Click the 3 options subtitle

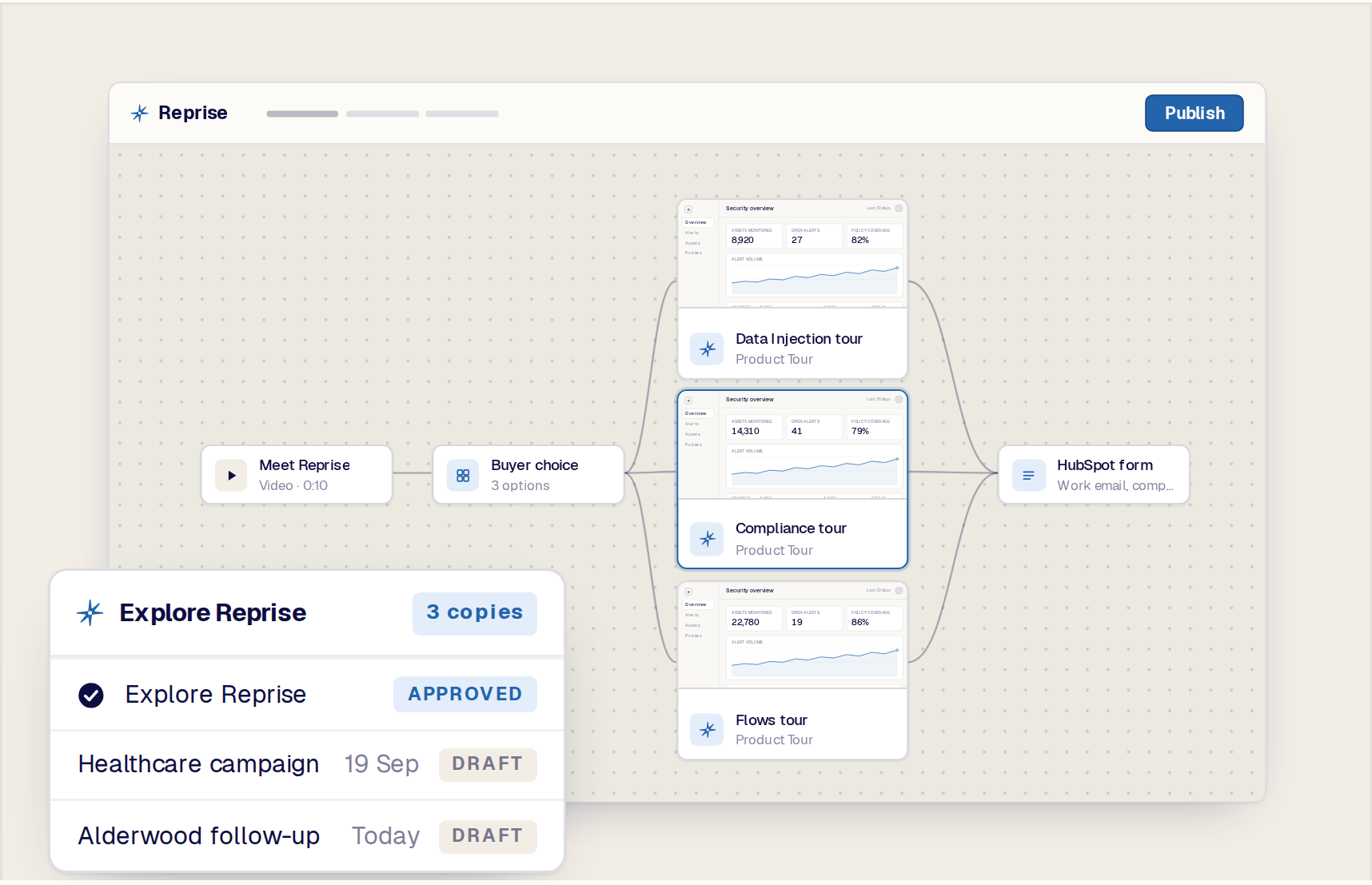click(520, 485)
